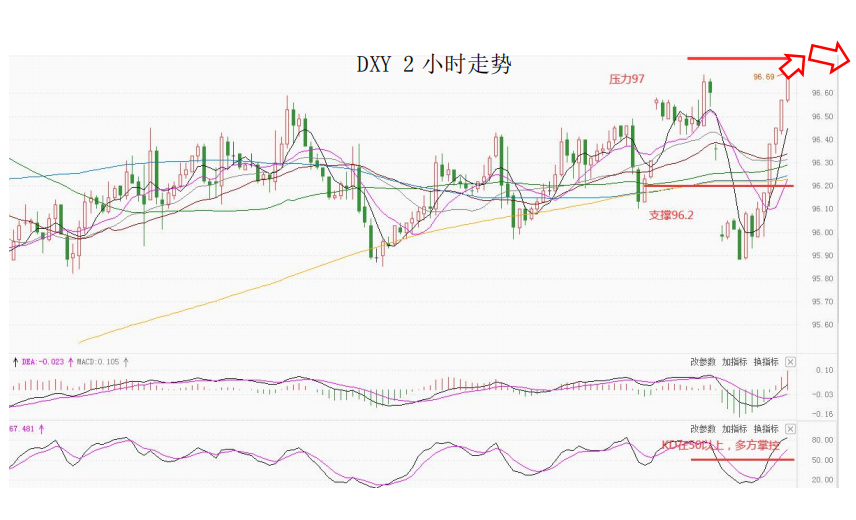Click the rightmost red hollow arrow

[830, 60]
